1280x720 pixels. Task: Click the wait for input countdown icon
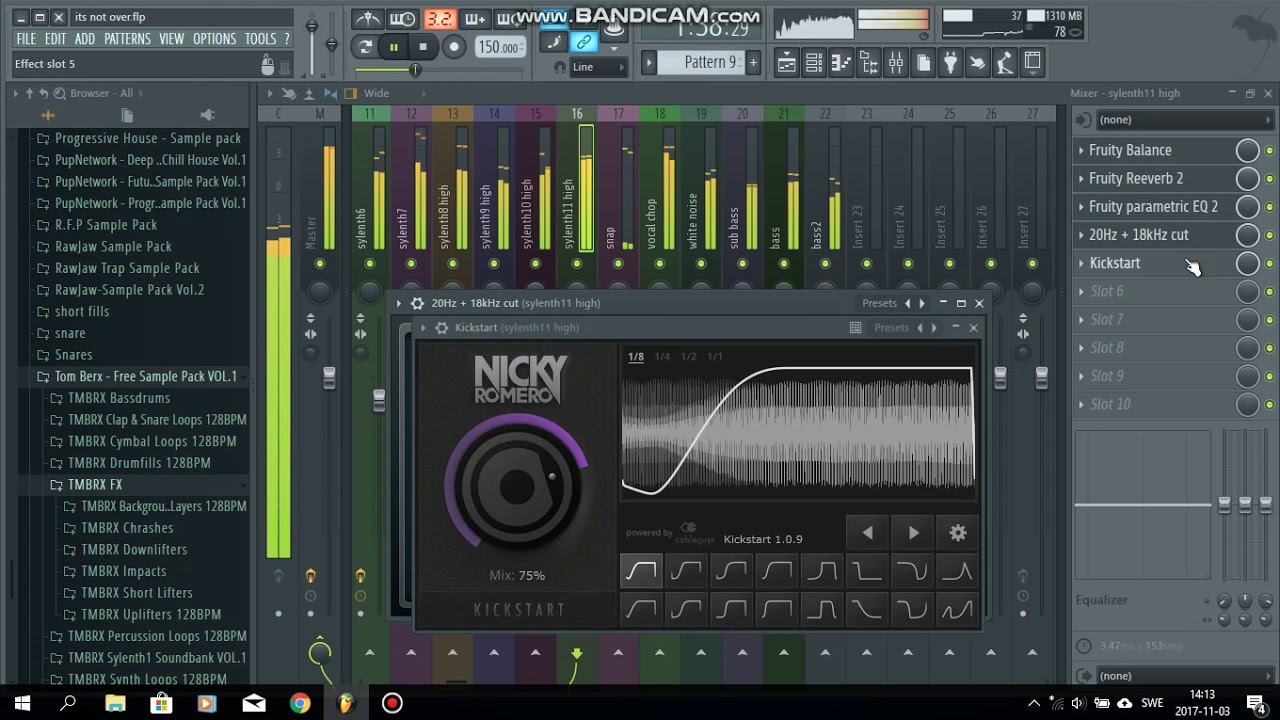click(403, 19)
